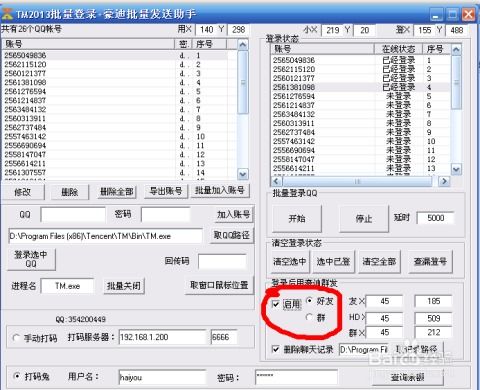
Task: Toggle the 启用 checkbox
Action: coord(276,304)
